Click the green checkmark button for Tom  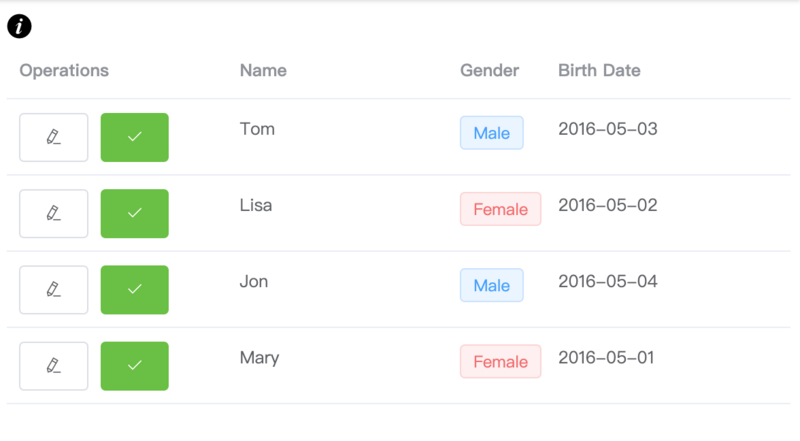click(135, 137)
